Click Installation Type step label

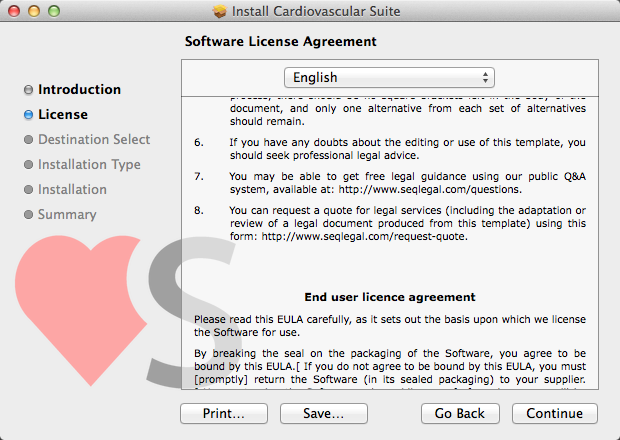[x=89, y=164]
